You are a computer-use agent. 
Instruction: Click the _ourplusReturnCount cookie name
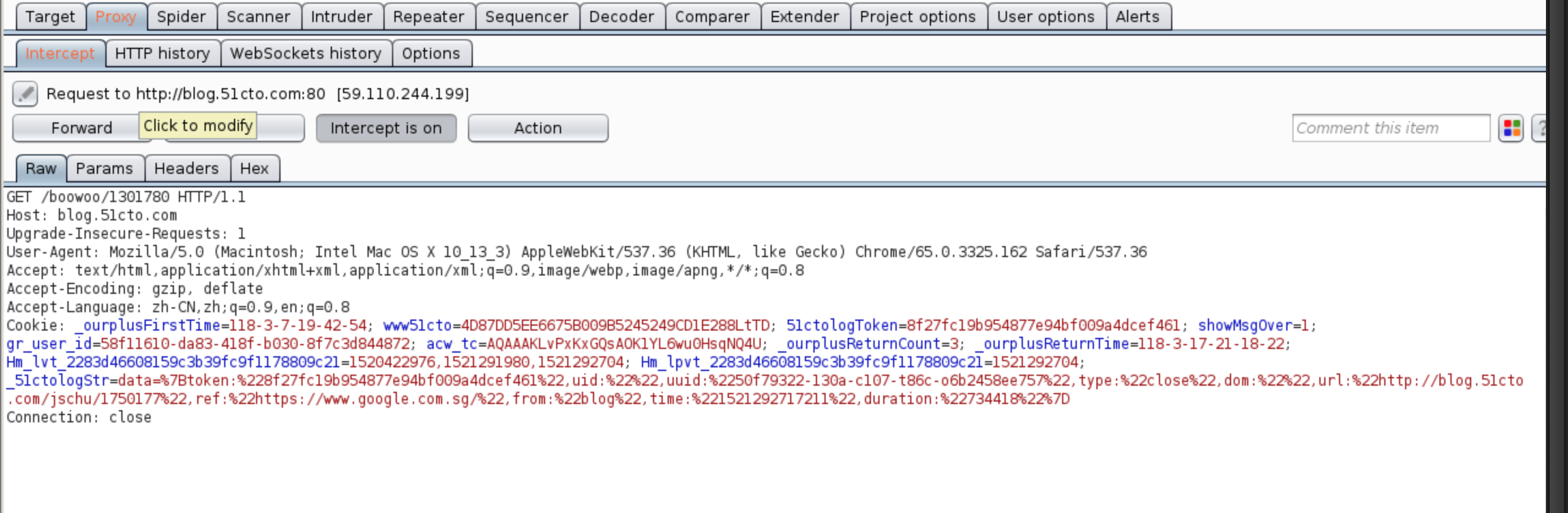pyautogui.click(x=859, y=344)
